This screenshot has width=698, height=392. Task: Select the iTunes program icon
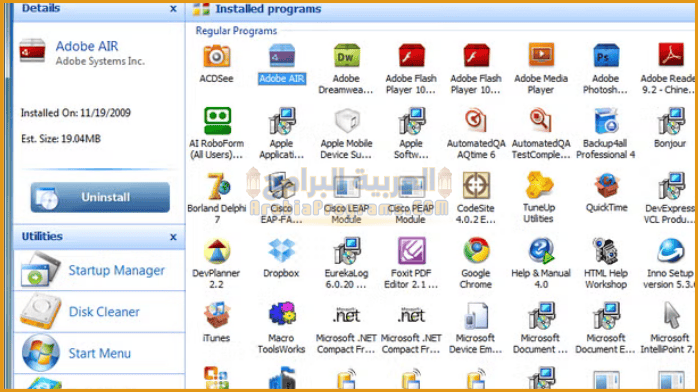[217, 316]
